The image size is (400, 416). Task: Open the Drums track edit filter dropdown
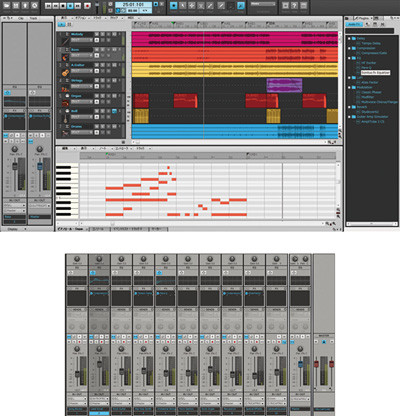click(x=82, y=132)
